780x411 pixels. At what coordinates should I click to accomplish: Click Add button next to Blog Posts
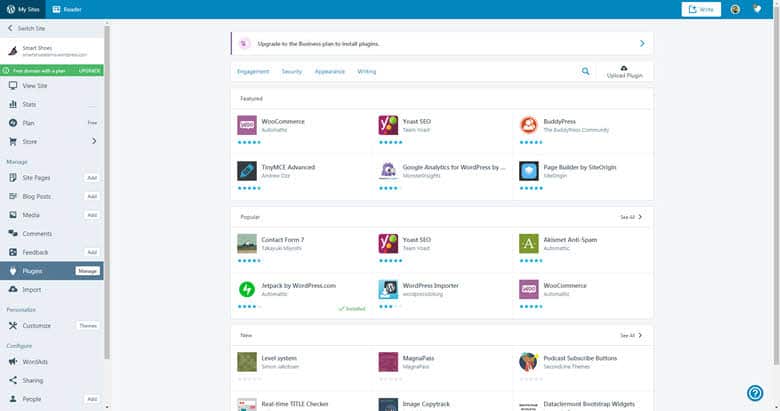click(x=92, y=197)
